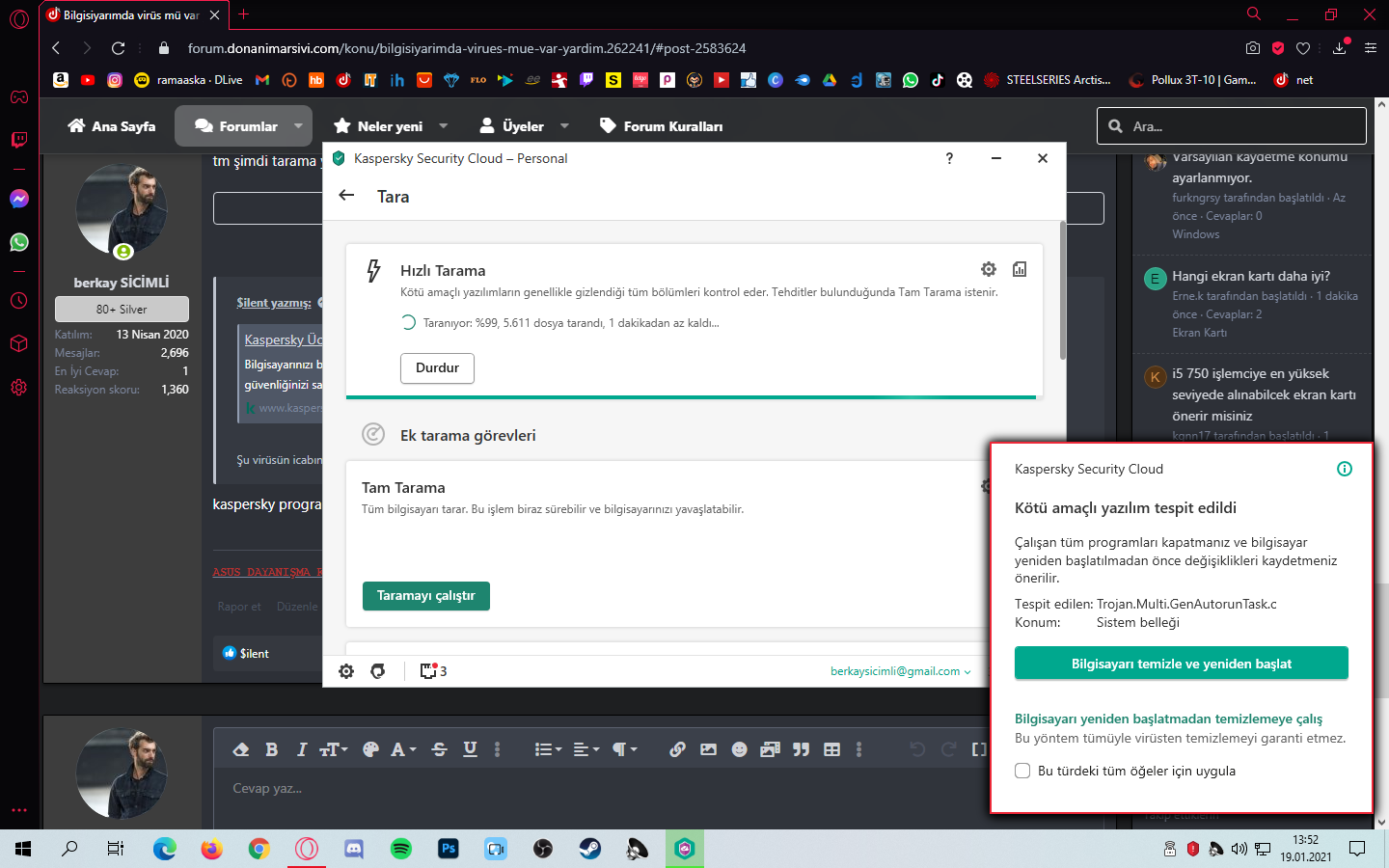This screenshot has width=1389, height=868.
Task: Click the Opera snapshot camera icon
Action: click(1253, 48)
